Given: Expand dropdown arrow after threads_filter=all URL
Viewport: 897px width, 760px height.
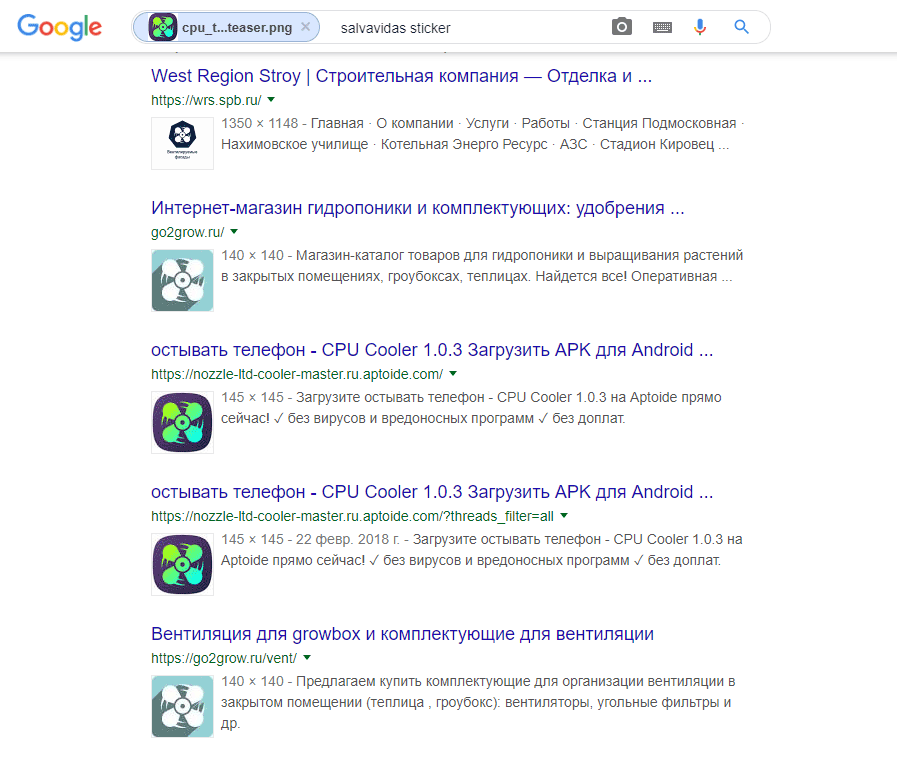Looking at the screenshot, I should [564, 515].
